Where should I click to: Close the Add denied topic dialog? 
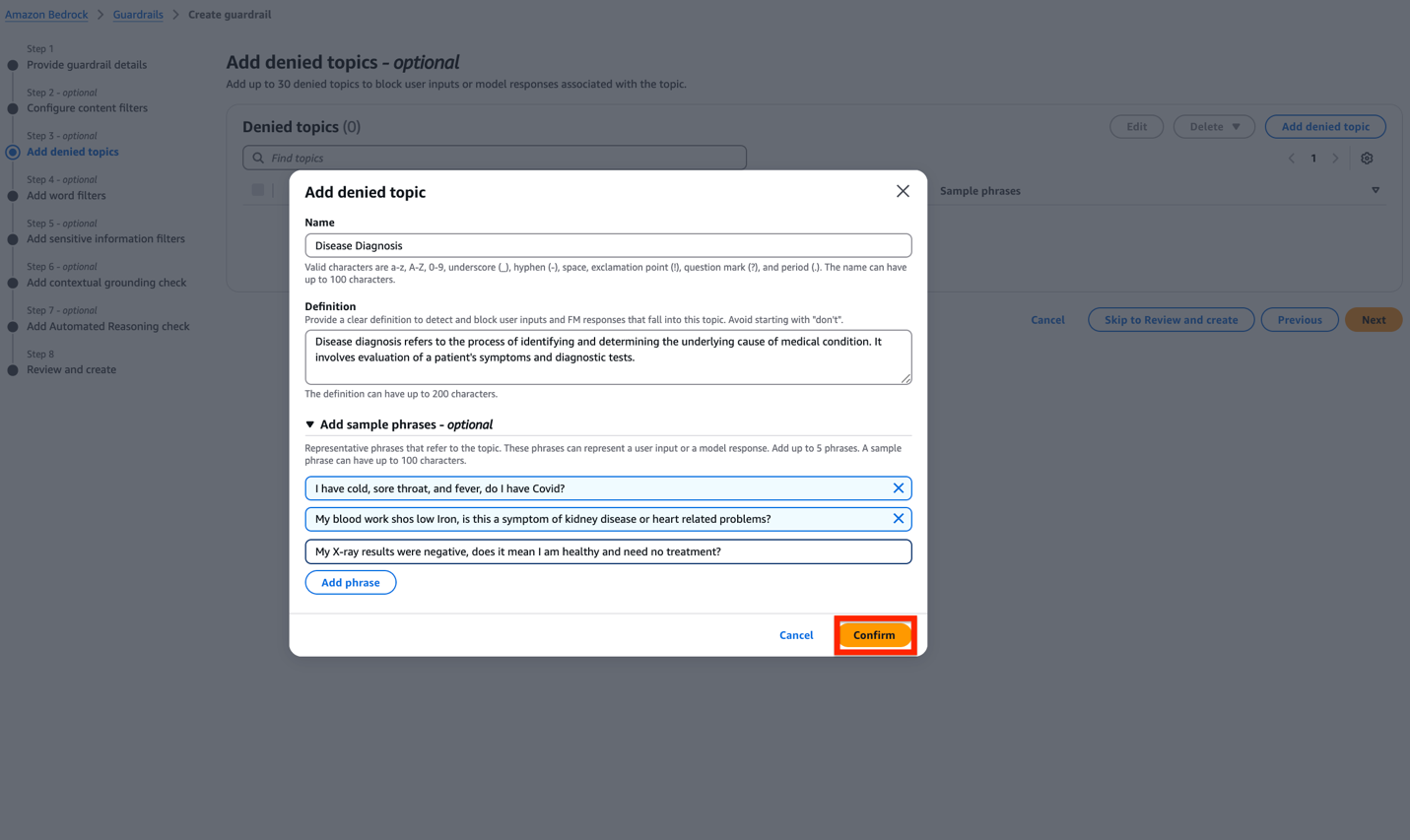[x=903, y=191]
